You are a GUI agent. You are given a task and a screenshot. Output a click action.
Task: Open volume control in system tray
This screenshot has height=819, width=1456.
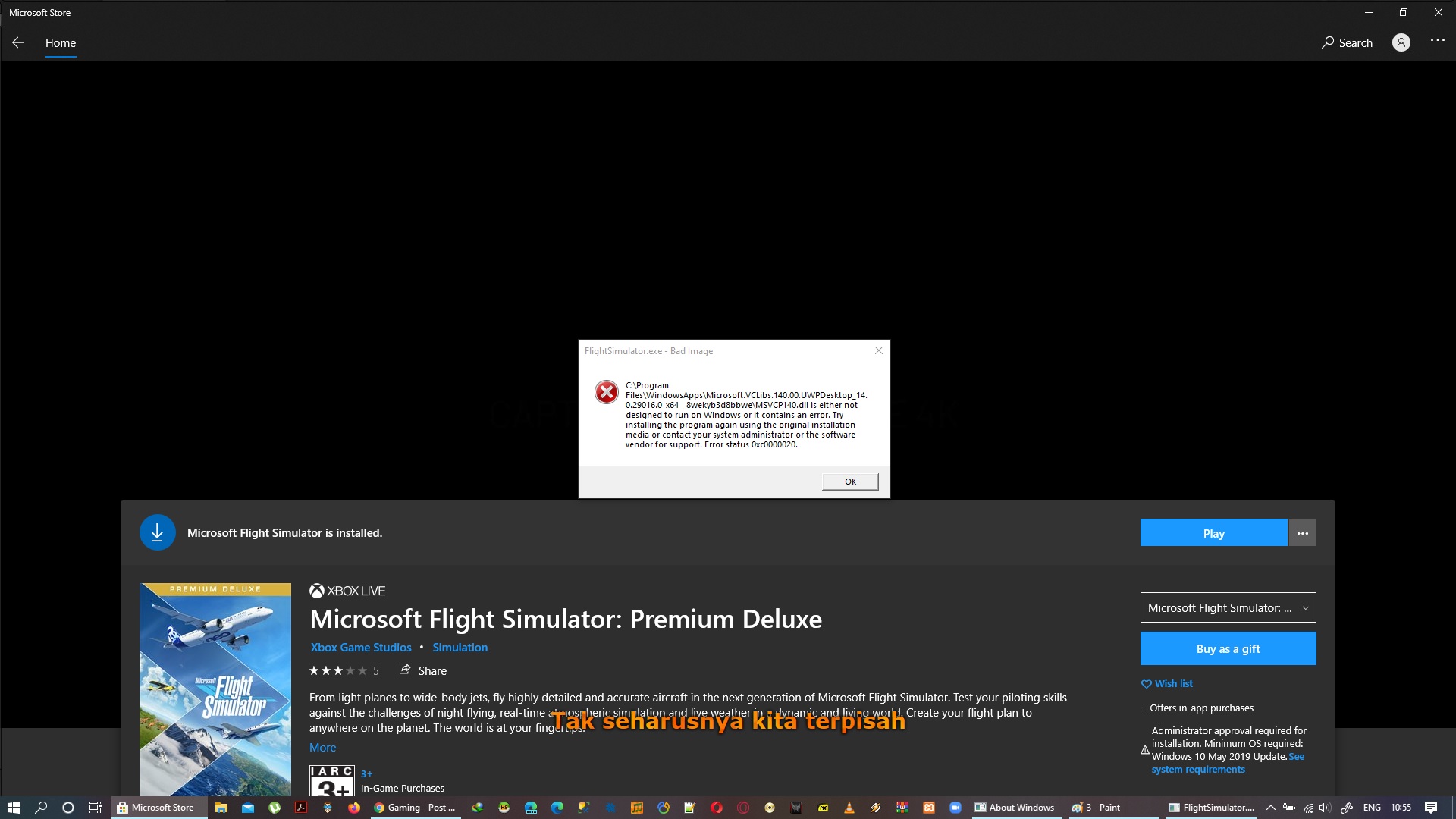[1326, 808]
